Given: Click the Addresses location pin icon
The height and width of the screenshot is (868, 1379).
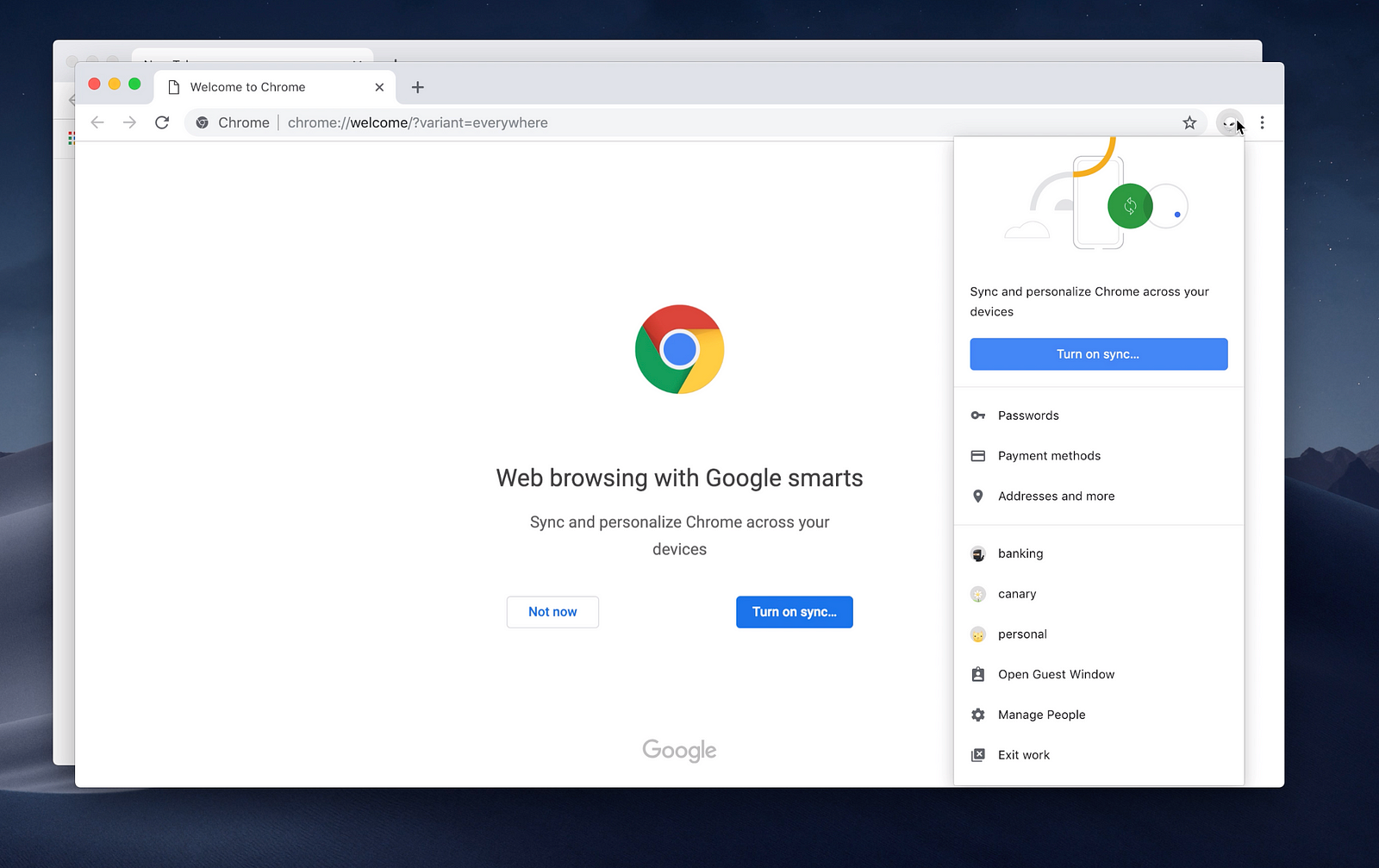Looking at the screenshot, I should click(978, 496).
